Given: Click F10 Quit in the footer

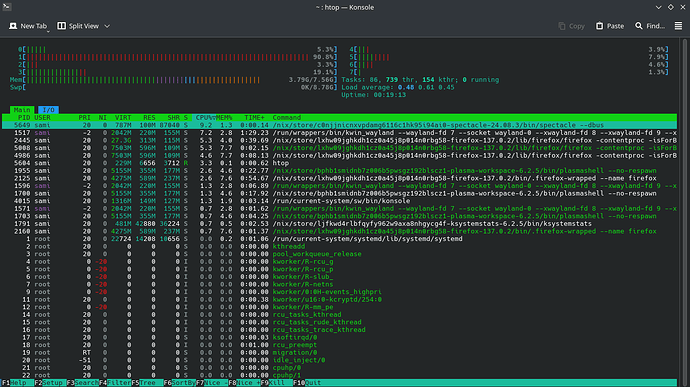Looking at the screenshot, I should tap(307, 383).
